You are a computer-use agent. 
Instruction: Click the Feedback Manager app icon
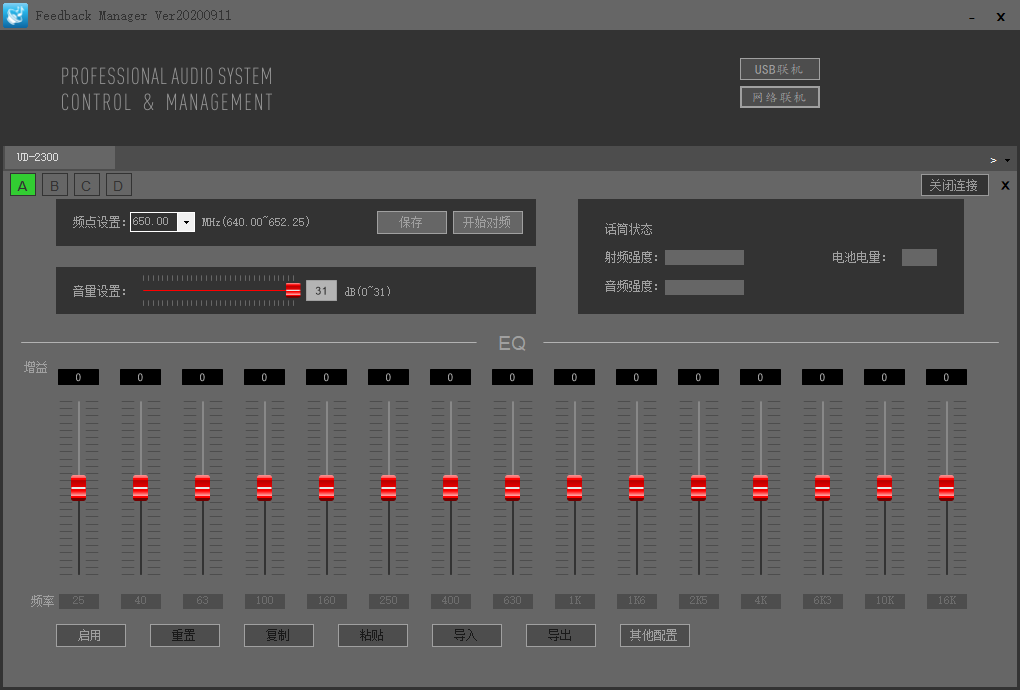click(15, 15)
